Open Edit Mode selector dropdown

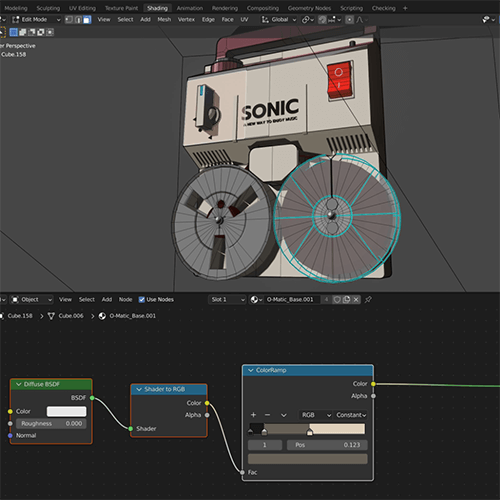pyautogui.click(x=36, y=20)
